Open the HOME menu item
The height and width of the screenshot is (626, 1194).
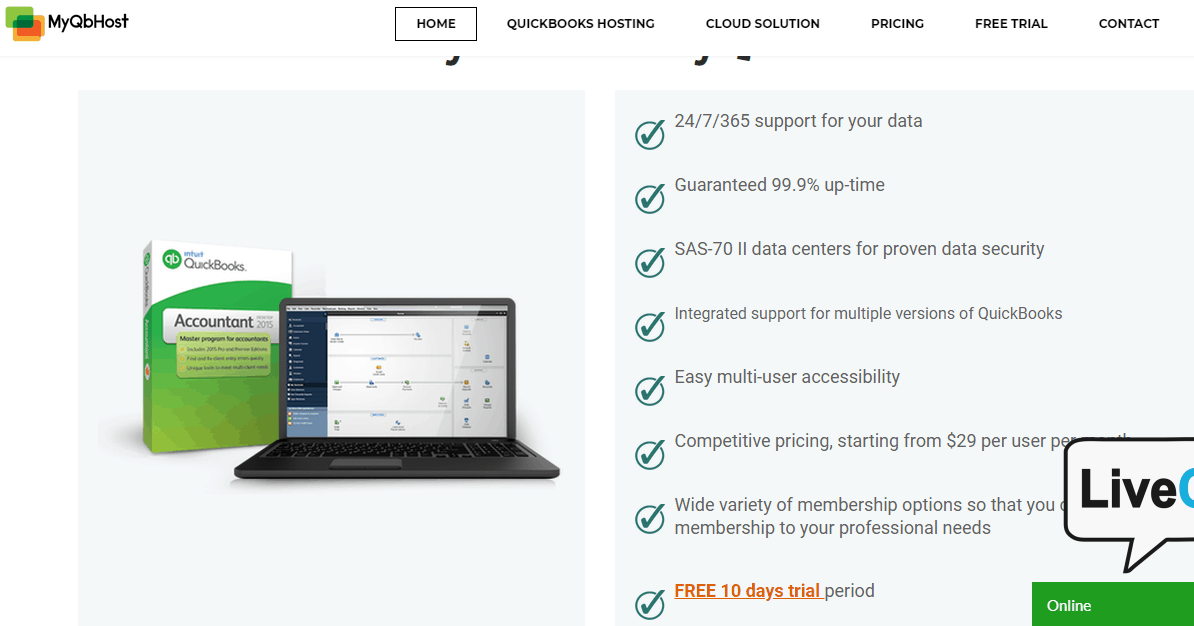(x=436, y=24)
